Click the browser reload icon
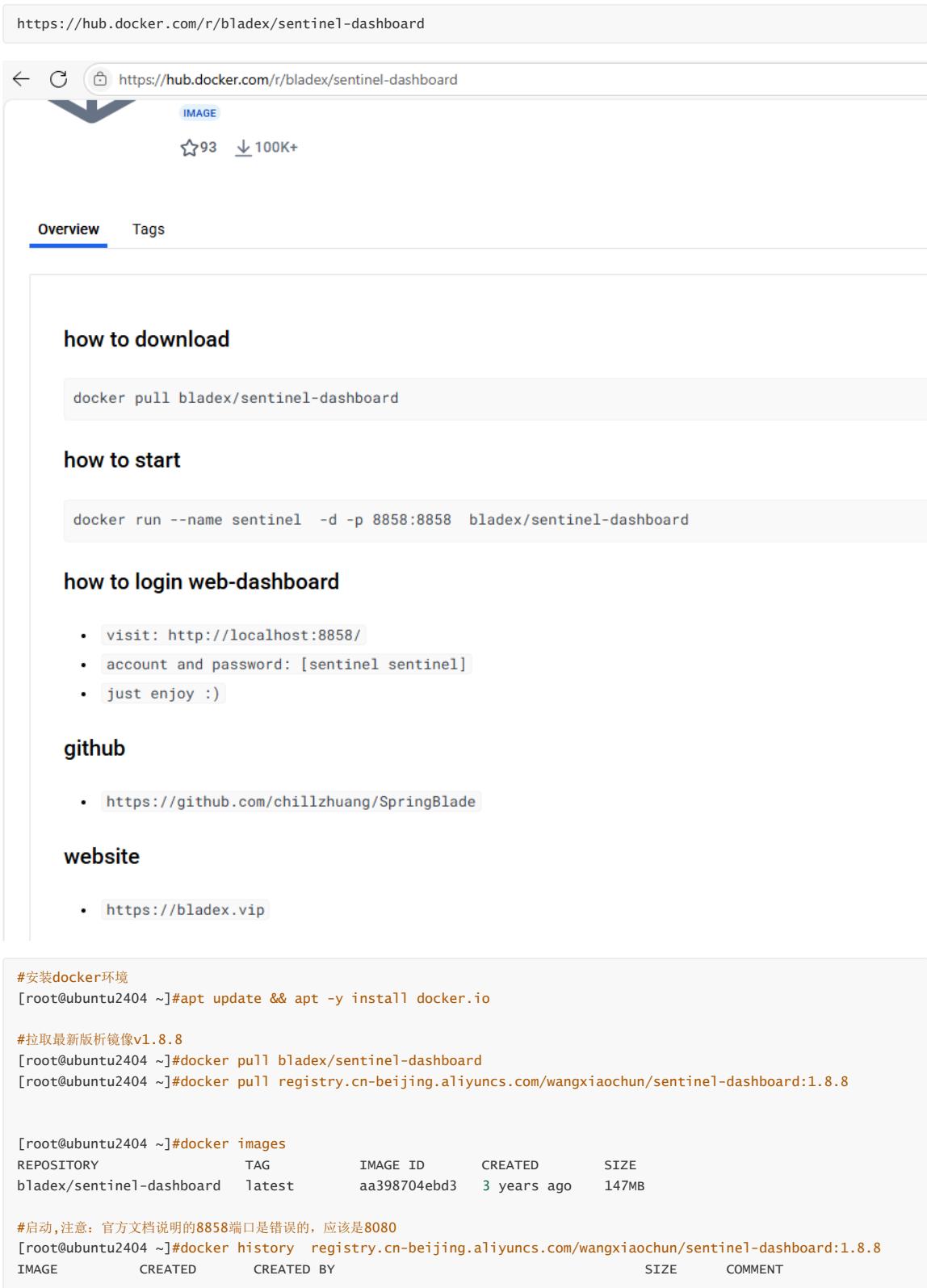 point(58,79)
